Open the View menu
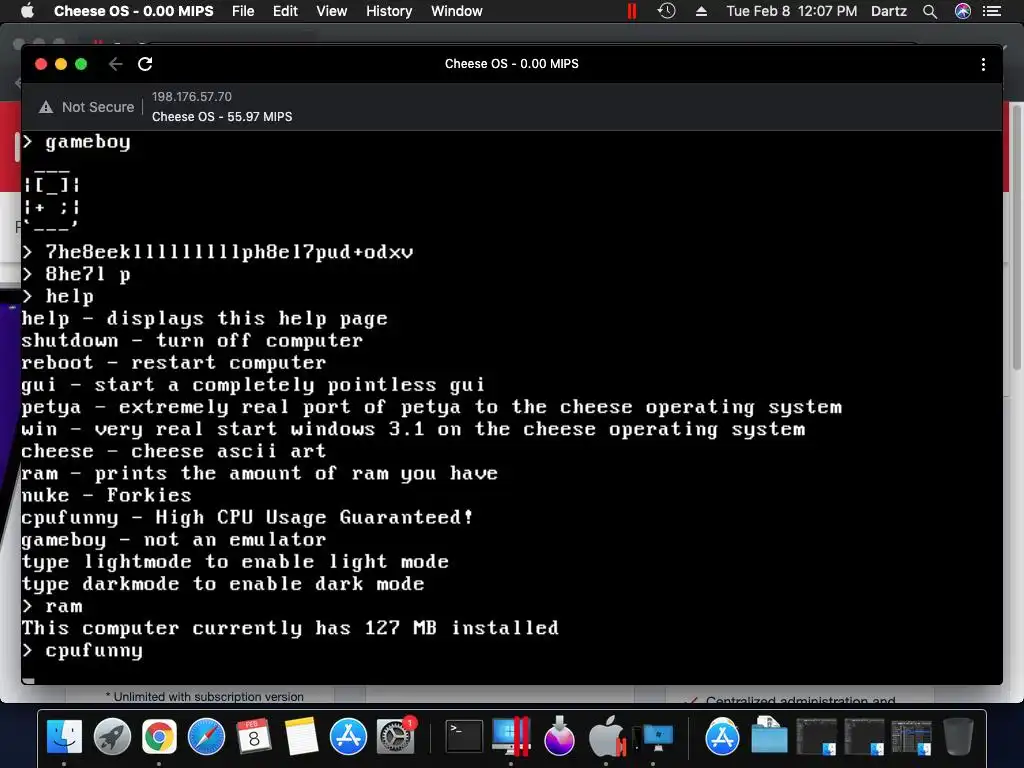 pyautogui.click(x=332, y=11)
